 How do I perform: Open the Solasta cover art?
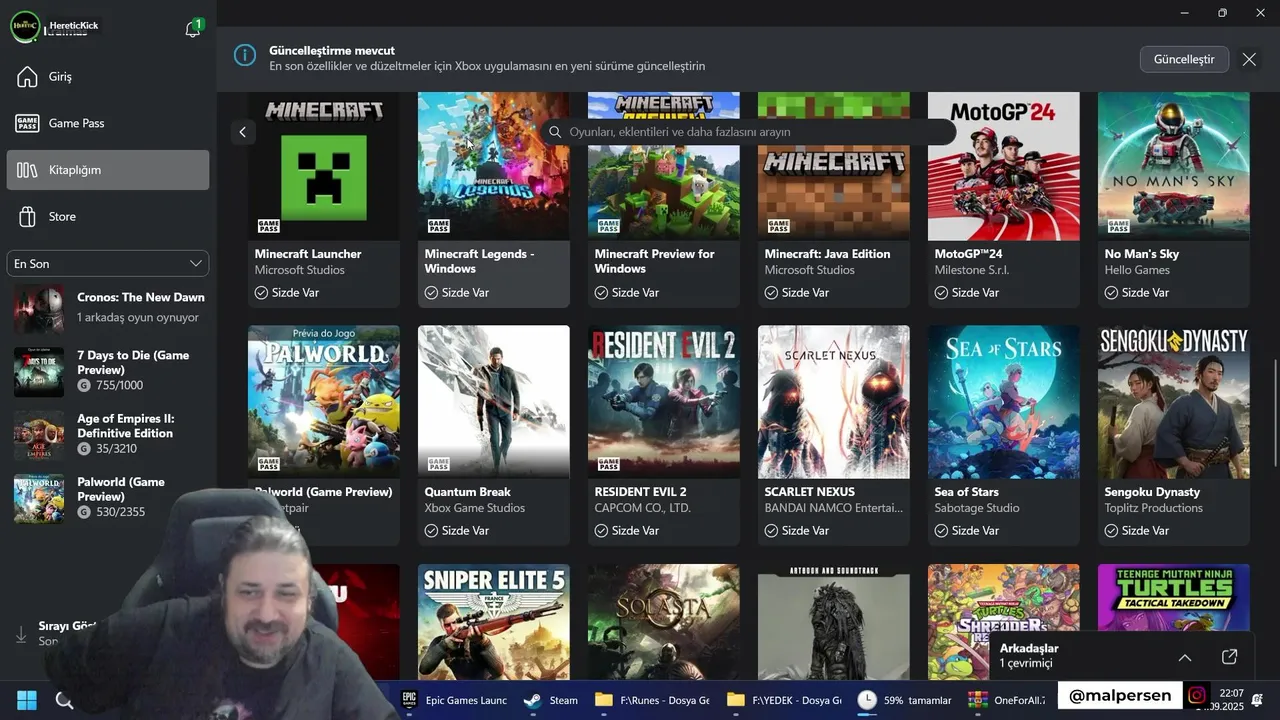coord(664,622)
